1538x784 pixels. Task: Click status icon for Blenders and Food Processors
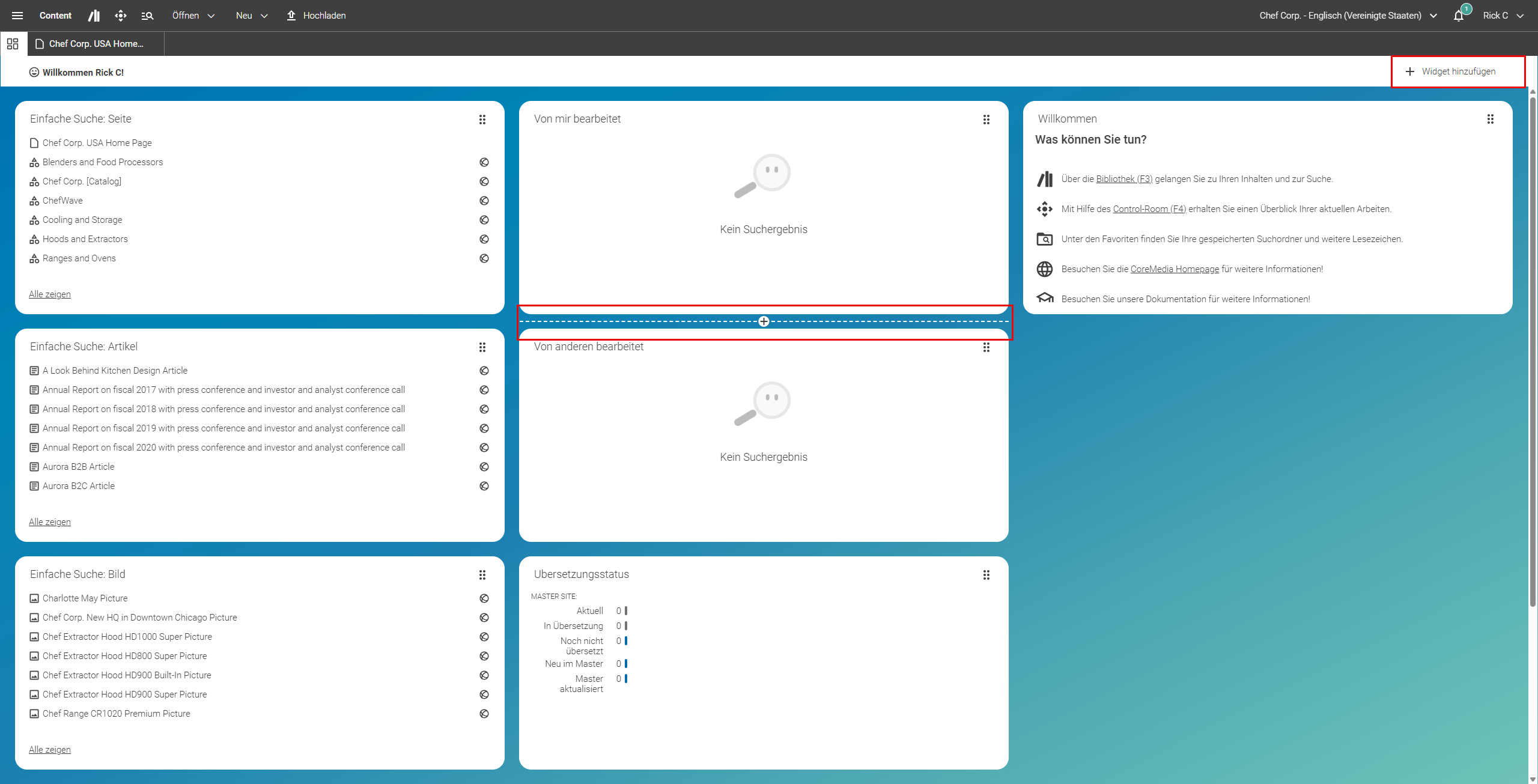(x=484, y=162)
